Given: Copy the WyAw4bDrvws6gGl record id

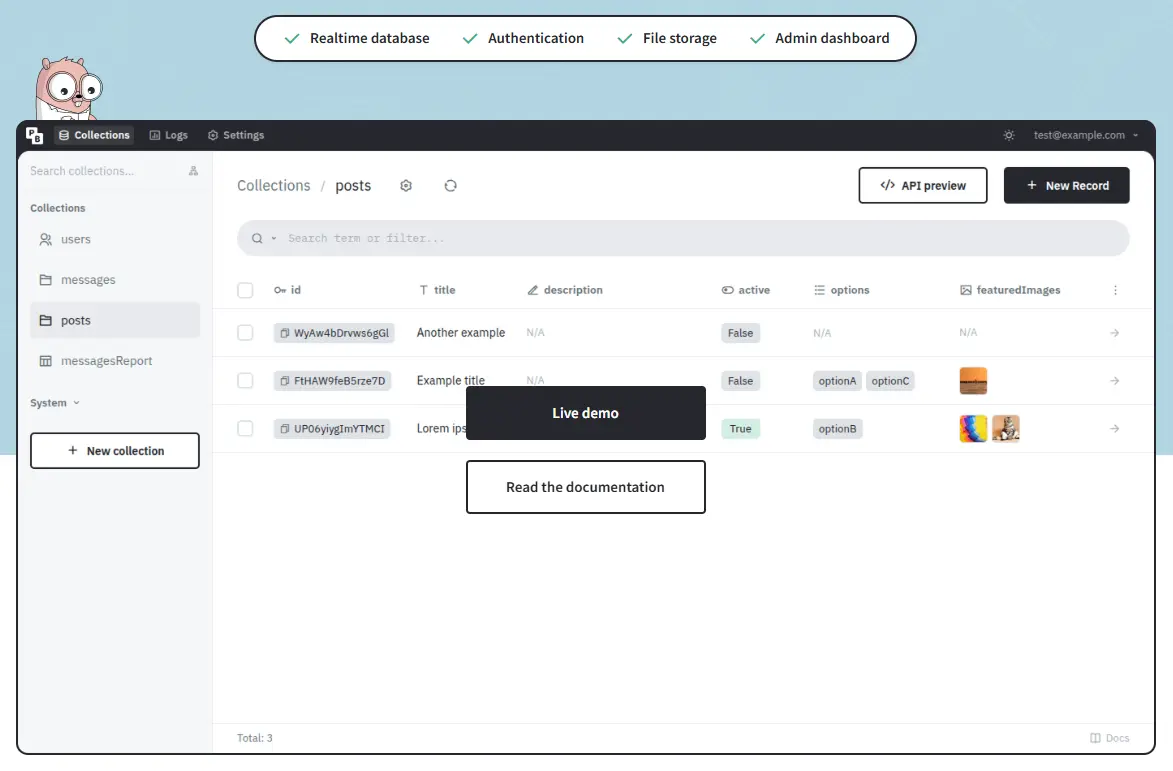Looking at the screenshot, I should (x=285, y=333).
